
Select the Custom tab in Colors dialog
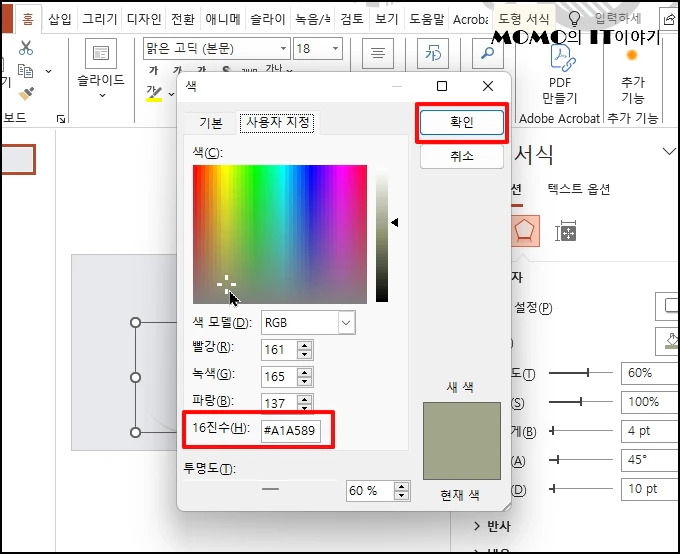point(277,122)
